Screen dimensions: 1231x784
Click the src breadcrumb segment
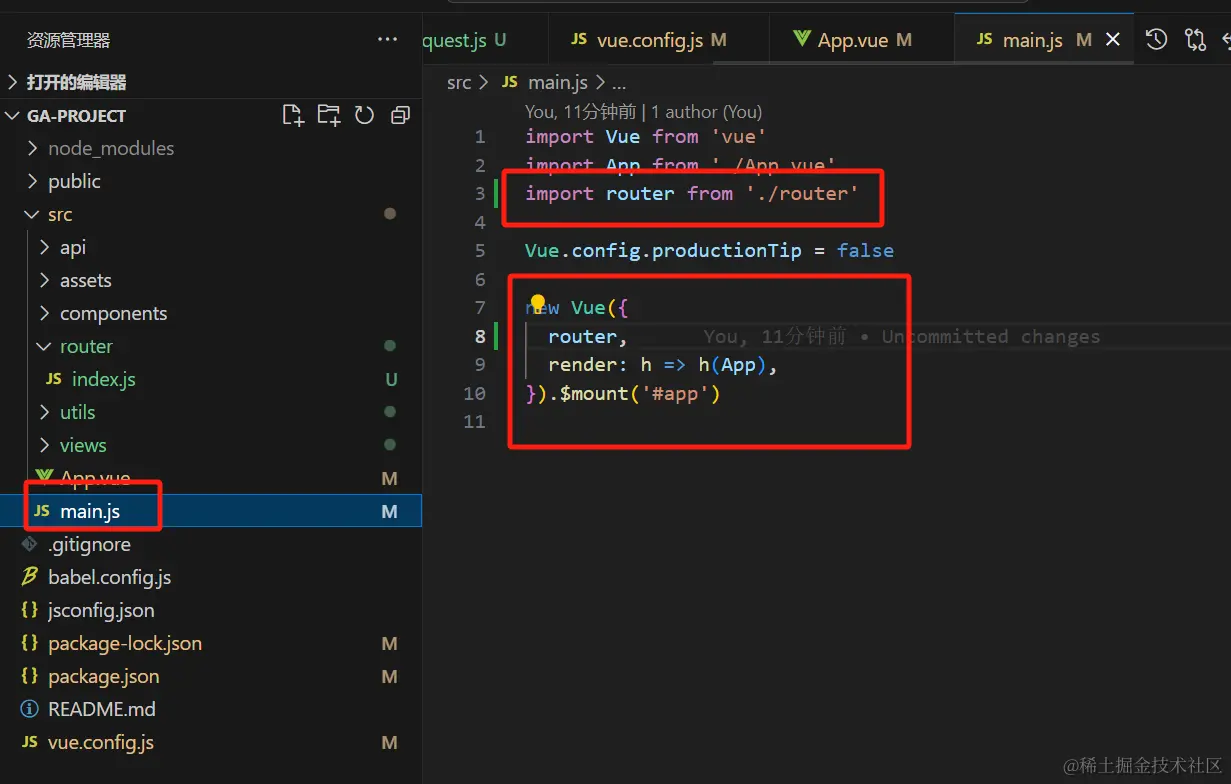pos(459,82)
